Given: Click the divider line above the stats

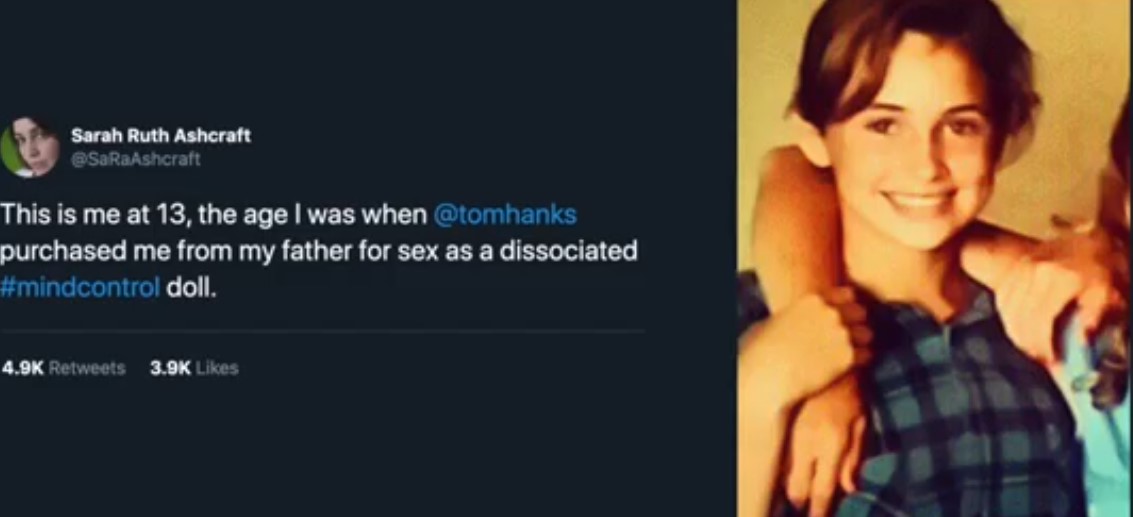Looking at the screenshot, I should point(323,332).
